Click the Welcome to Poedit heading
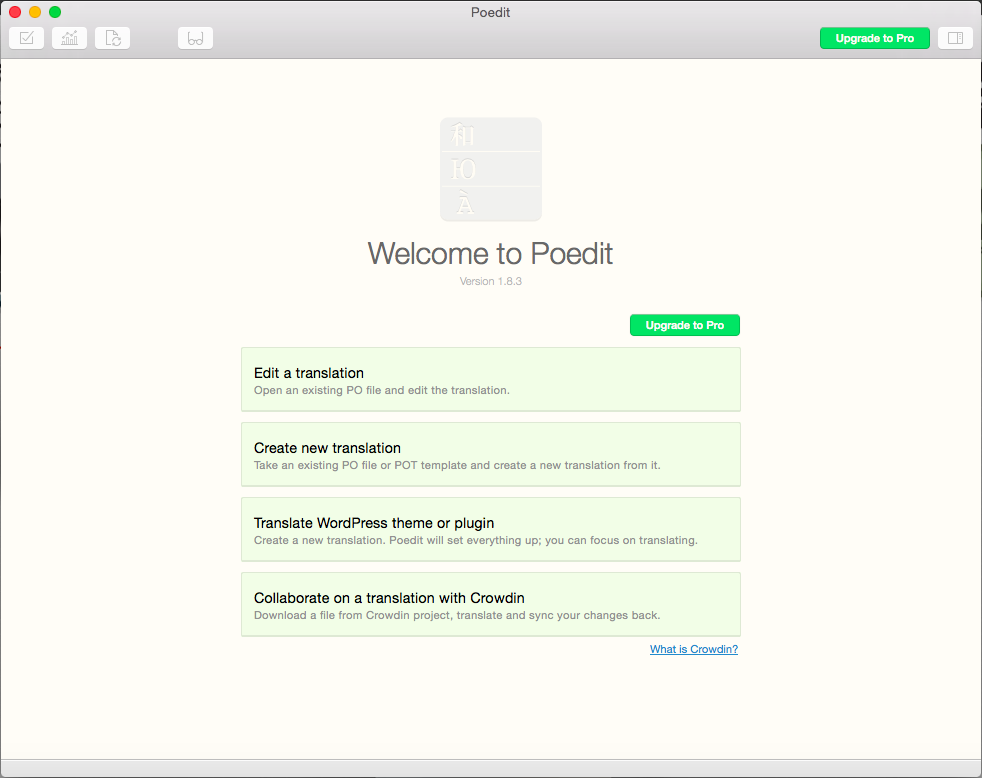 pos(490,254)
